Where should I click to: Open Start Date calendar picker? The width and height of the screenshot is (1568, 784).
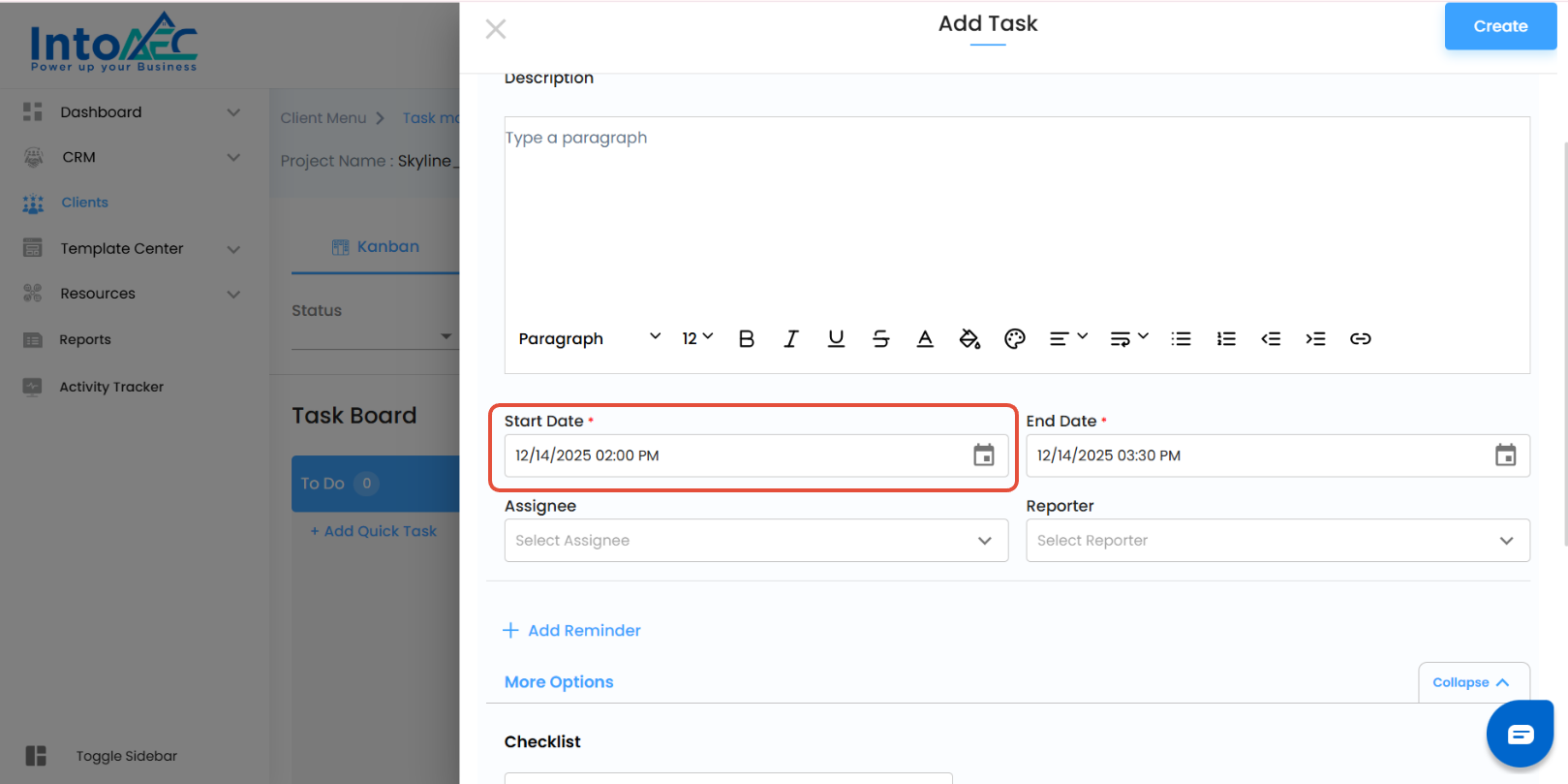coord(983,455)
